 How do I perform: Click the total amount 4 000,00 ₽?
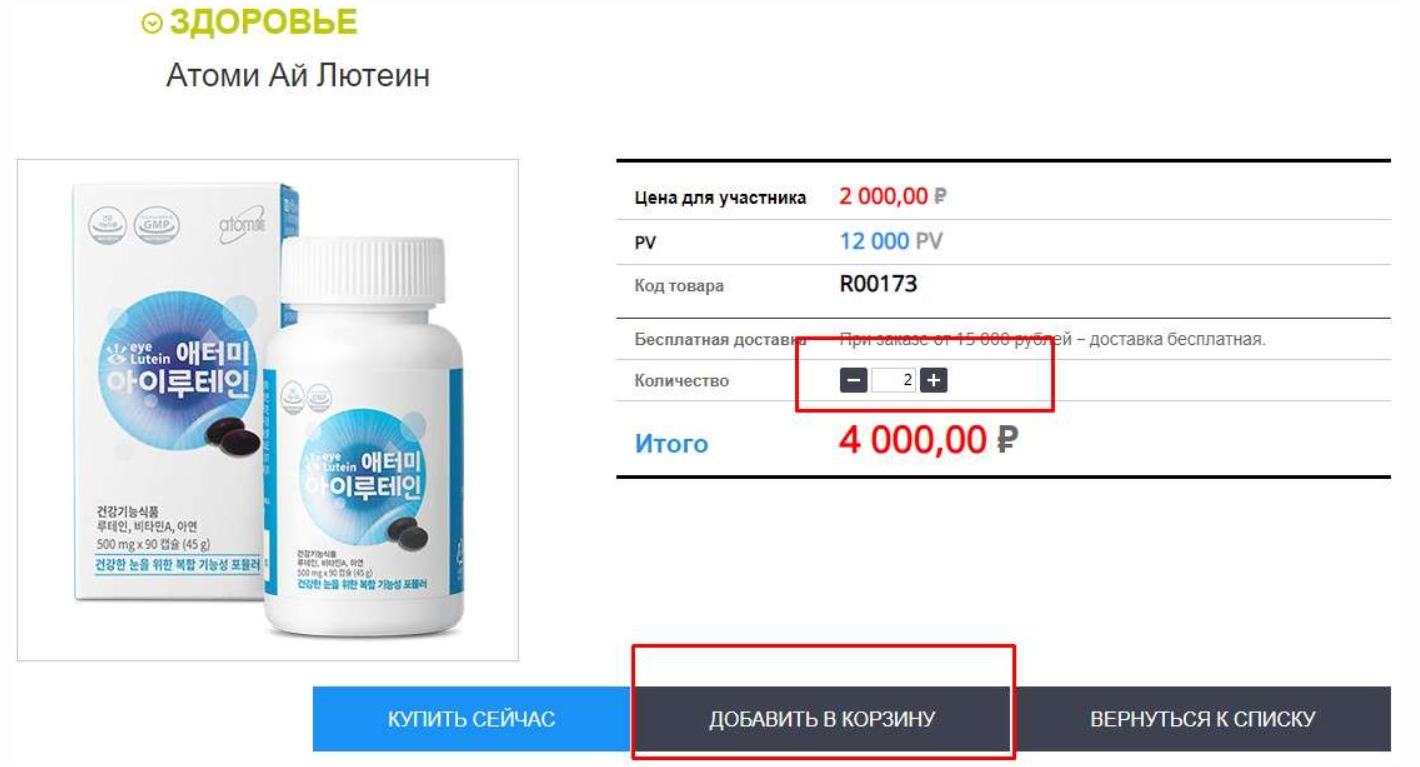(928, 440)
